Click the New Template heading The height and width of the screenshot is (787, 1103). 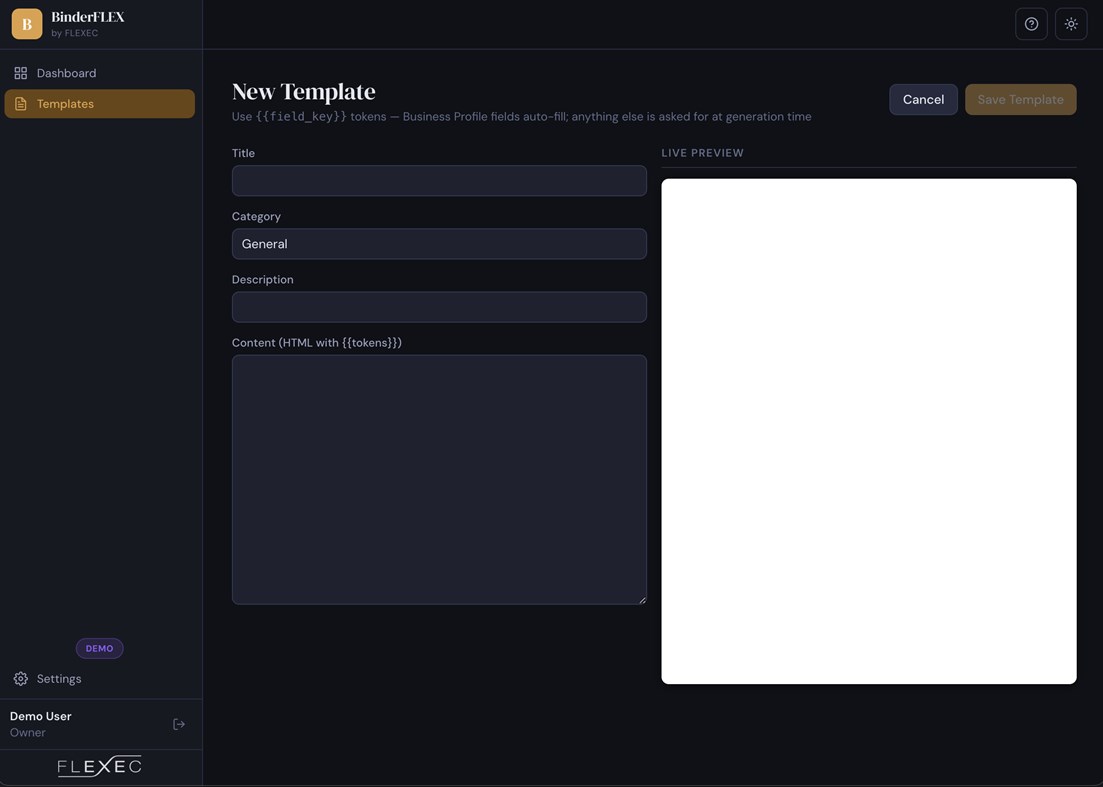[x=304, y=91]
